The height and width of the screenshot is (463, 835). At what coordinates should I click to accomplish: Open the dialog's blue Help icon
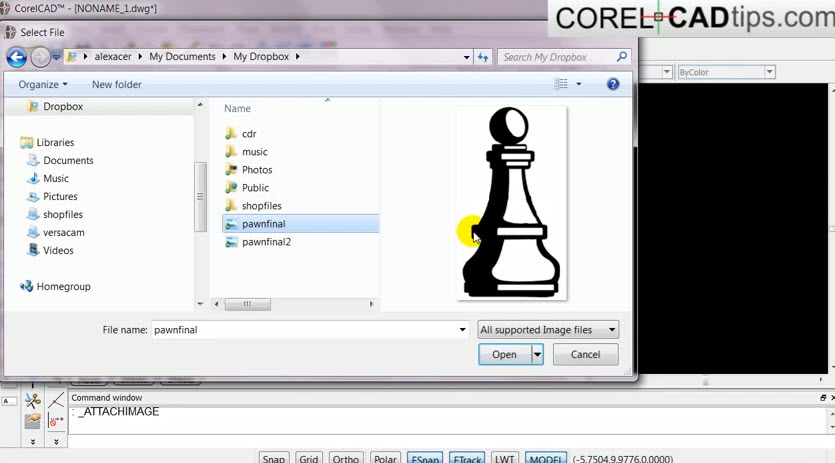(x=613, y=84)
